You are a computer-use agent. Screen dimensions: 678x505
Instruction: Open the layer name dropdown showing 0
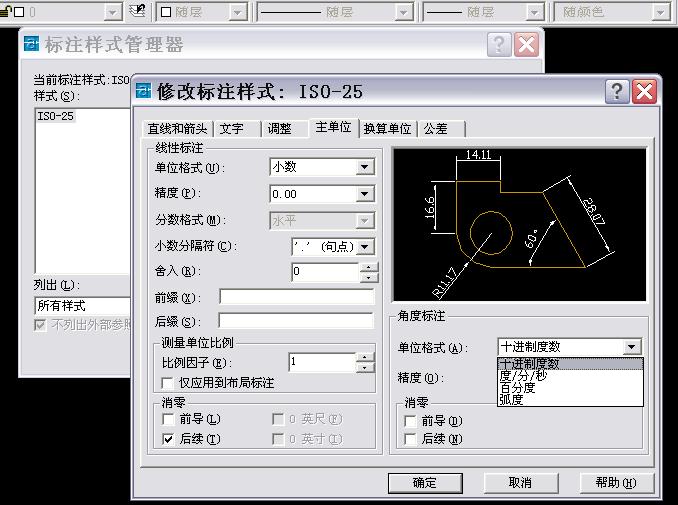[x=112, y=12]
